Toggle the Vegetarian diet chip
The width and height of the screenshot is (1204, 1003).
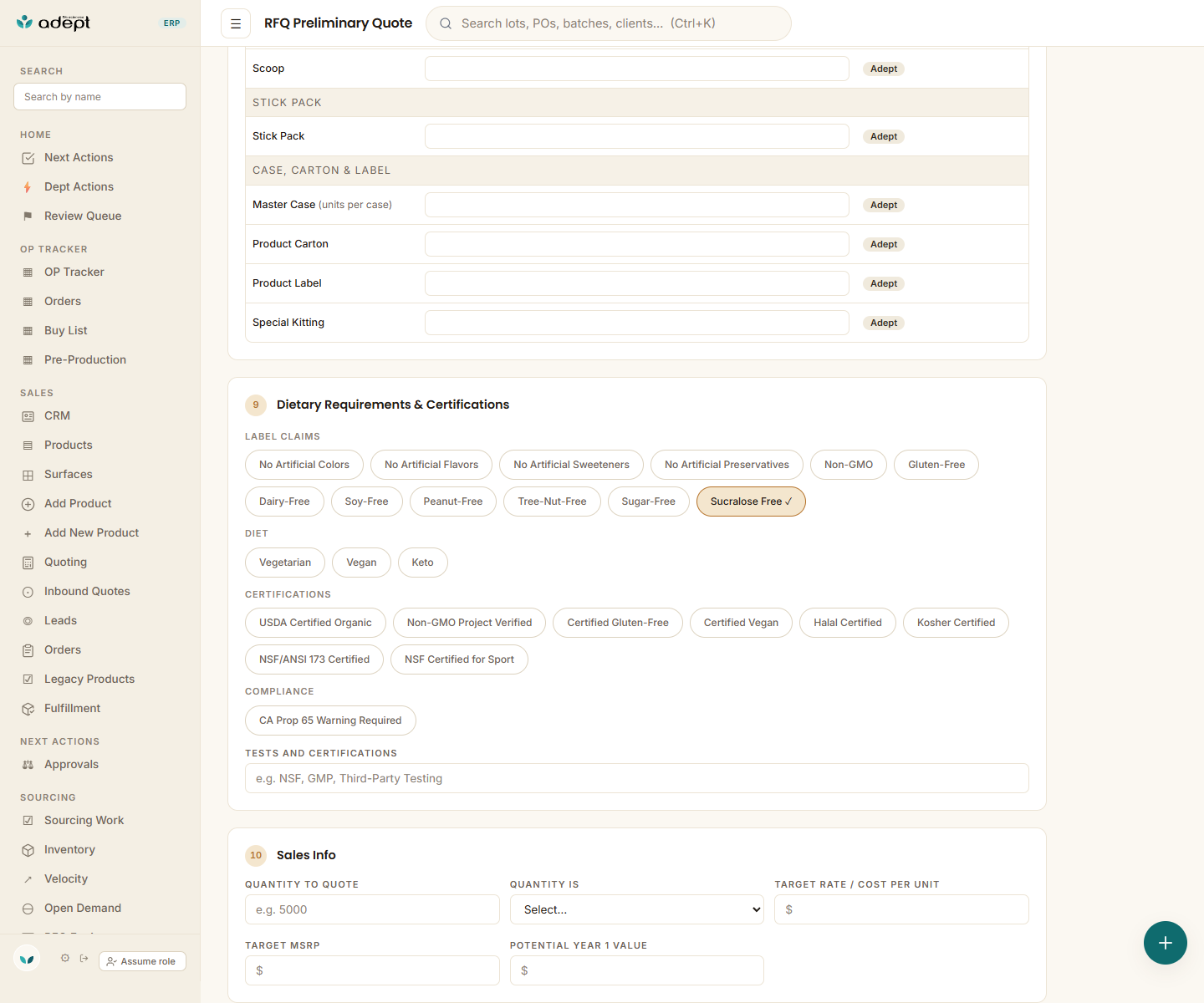285,563
